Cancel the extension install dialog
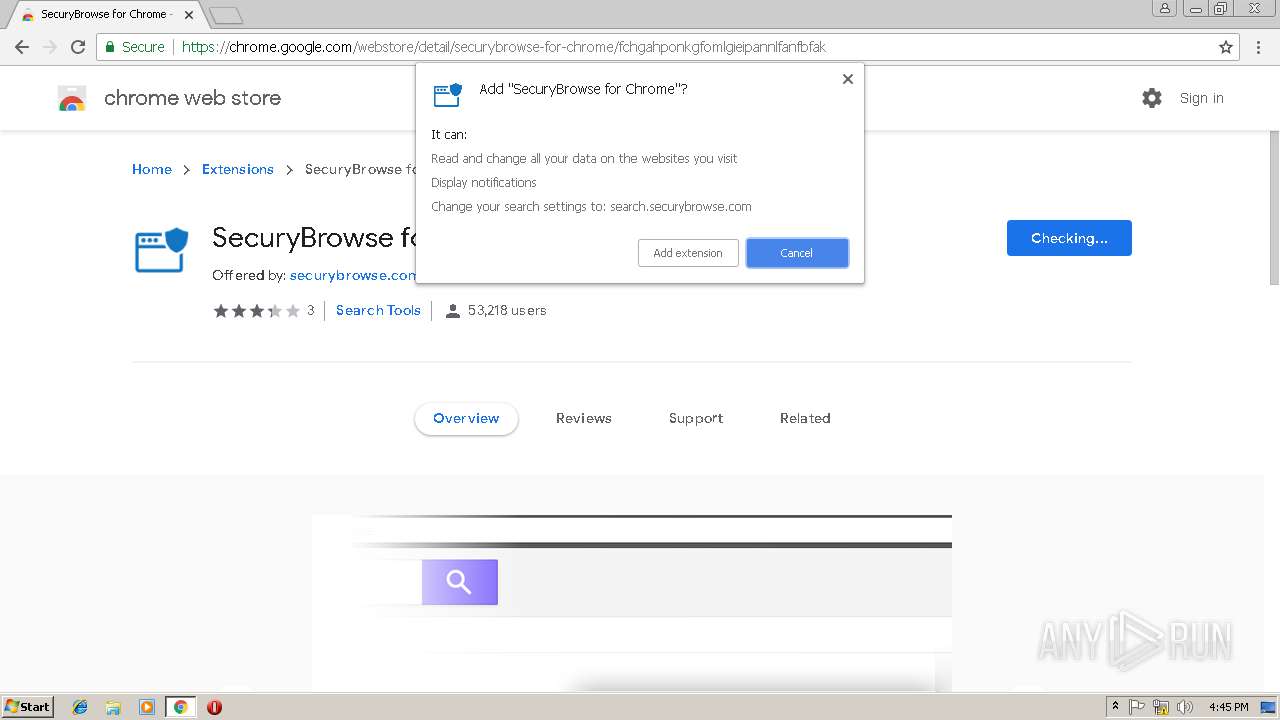 pyautogui.click(x=797, y=253)
